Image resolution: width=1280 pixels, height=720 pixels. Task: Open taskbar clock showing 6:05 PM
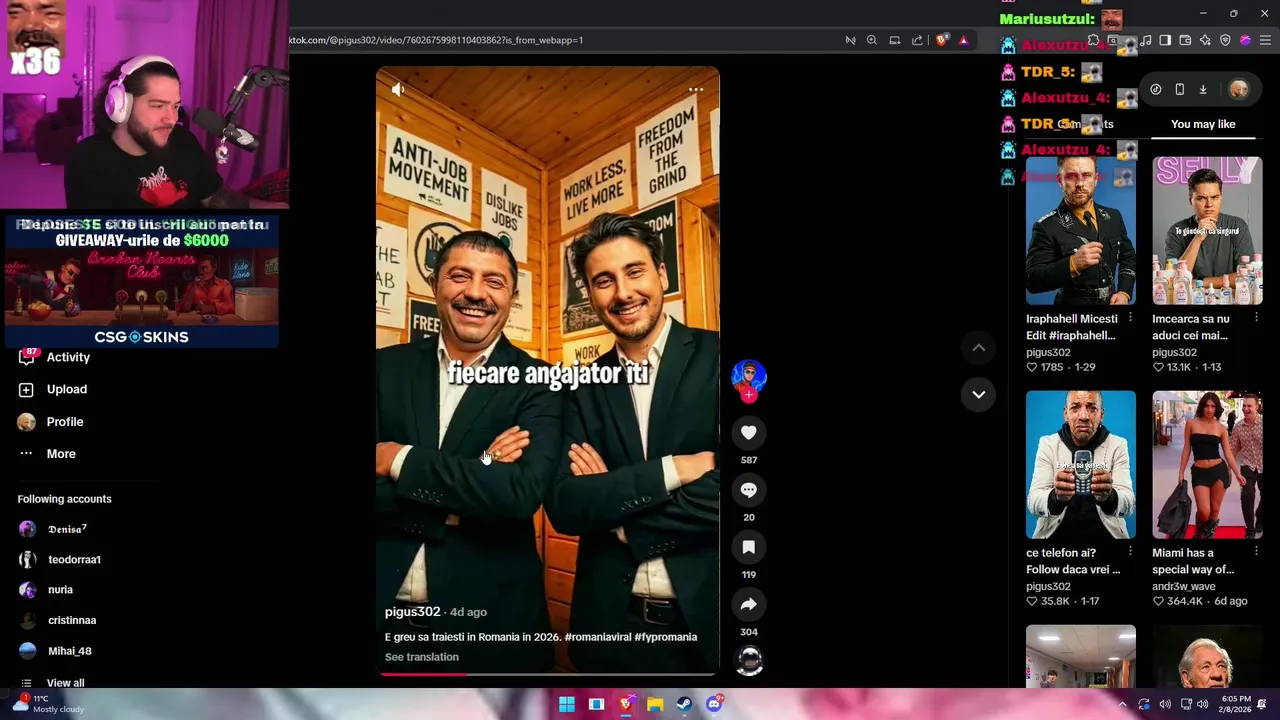pos(1235,704)
